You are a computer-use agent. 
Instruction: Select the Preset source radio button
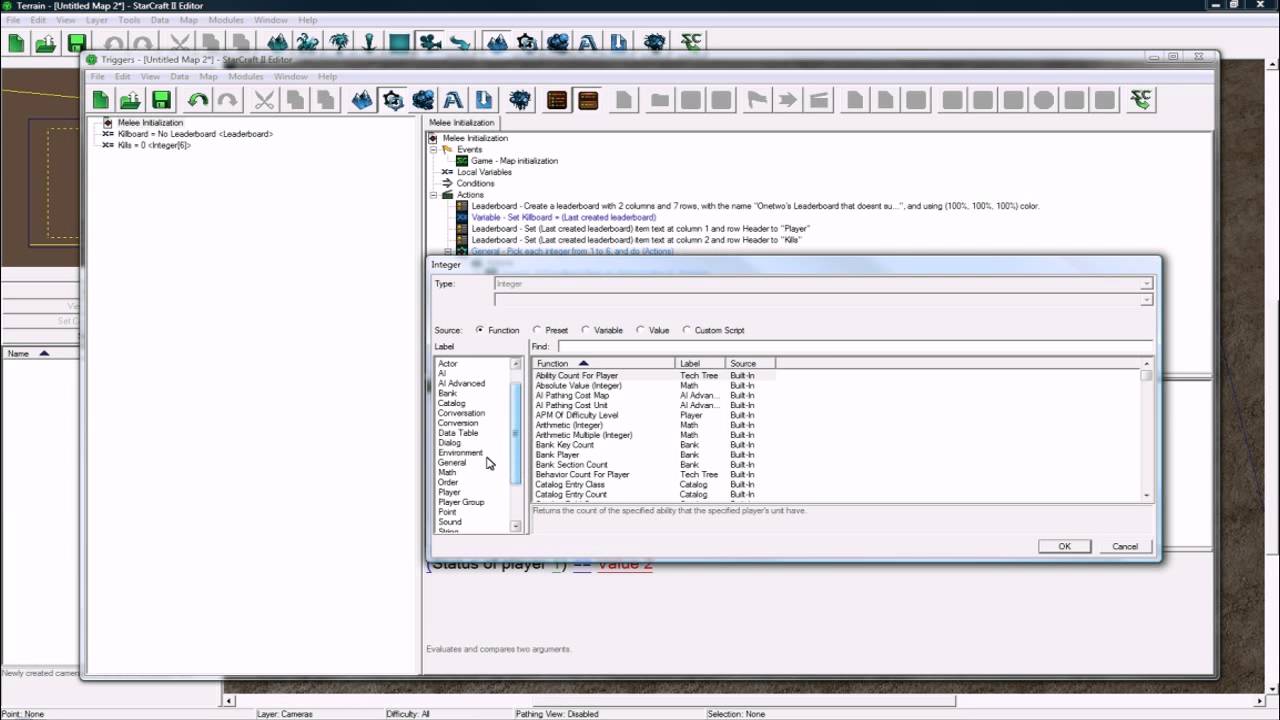click(537, 330)
